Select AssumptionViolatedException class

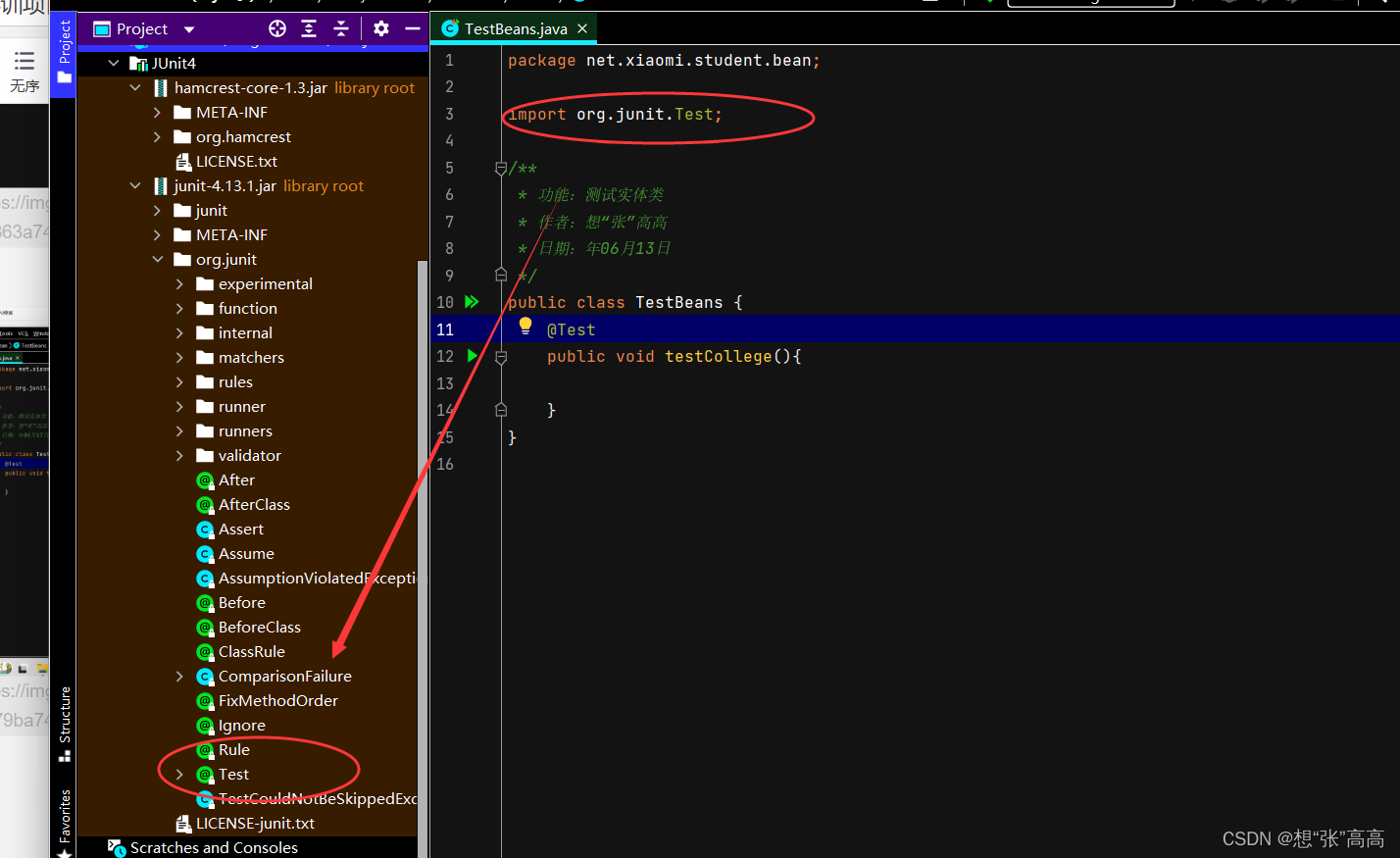pyautogui.click(x=307, y=578)
